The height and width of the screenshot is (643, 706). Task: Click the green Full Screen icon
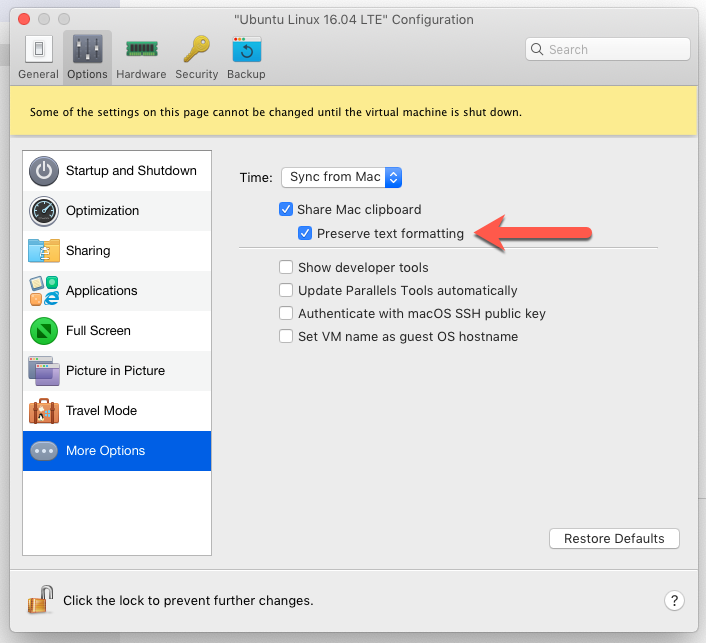44,331
